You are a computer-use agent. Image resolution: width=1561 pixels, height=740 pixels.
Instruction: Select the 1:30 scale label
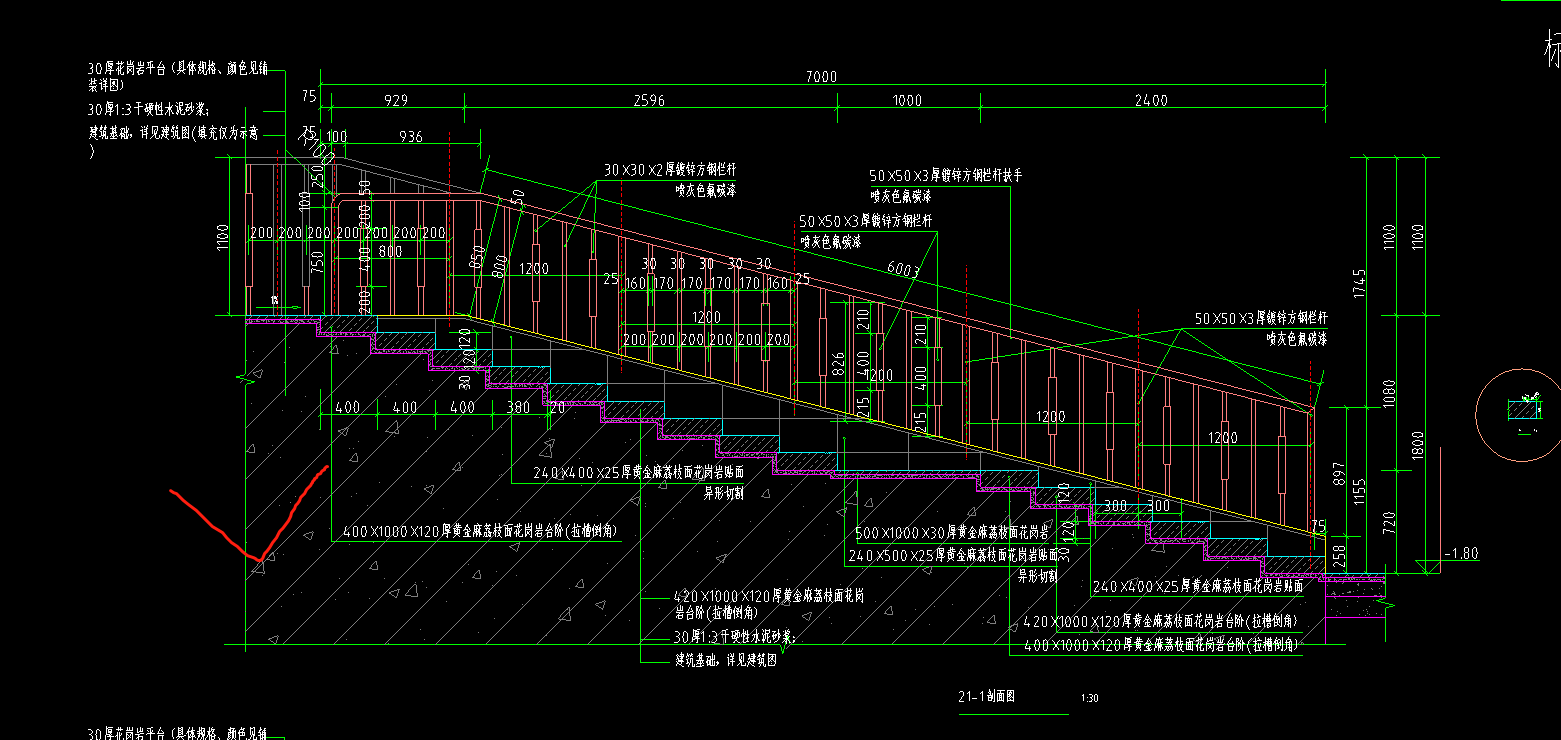[x=1090, y=698]
